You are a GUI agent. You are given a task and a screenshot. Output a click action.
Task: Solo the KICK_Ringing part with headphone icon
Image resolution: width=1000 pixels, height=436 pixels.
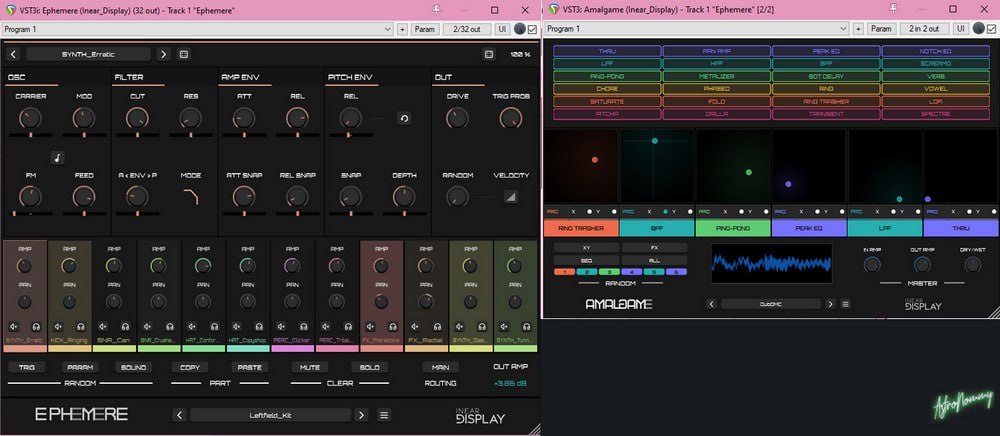coord(80,326)
